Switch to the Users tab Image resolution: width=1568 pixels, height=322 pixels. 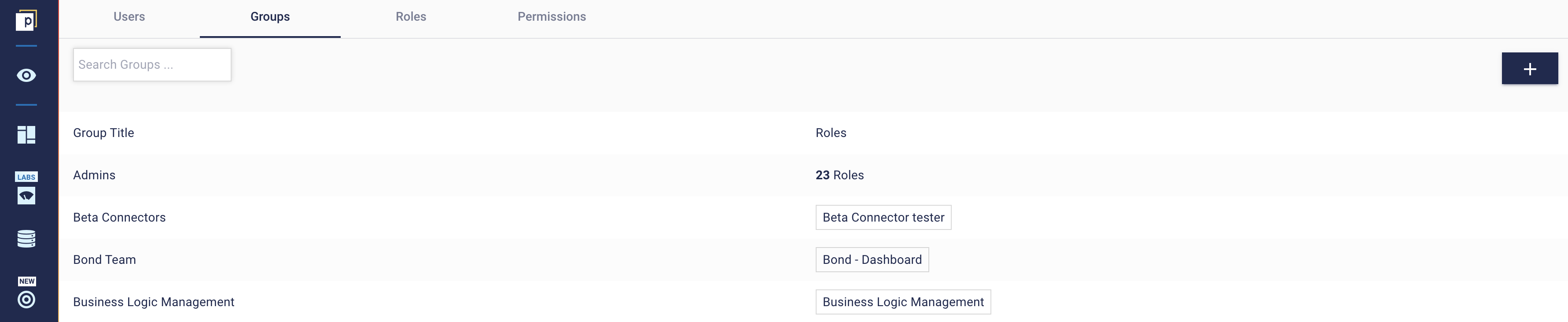[129, 17]
